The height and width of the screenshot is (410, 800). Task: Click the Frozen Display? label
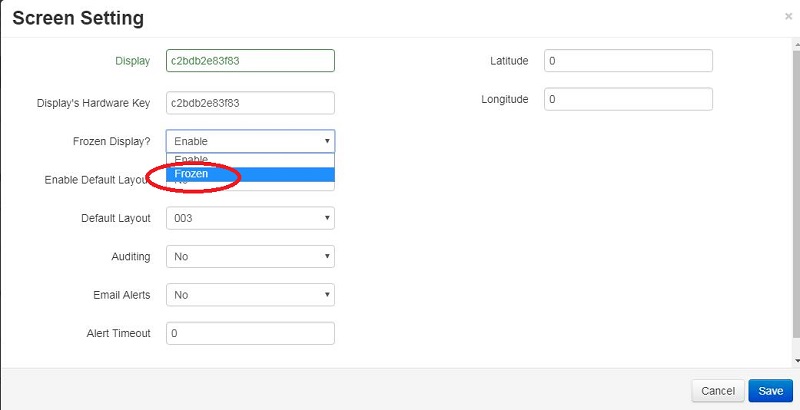coord(111,141)
